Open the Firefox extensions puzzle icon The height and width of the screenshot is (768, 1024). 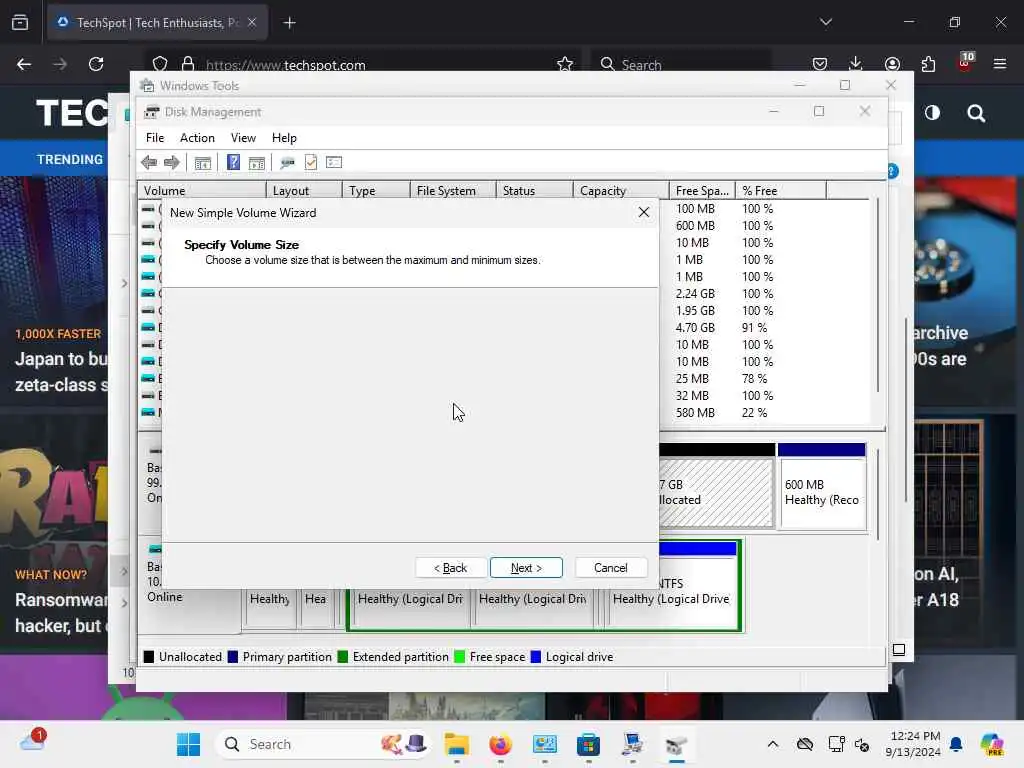[x=929, y=64]
